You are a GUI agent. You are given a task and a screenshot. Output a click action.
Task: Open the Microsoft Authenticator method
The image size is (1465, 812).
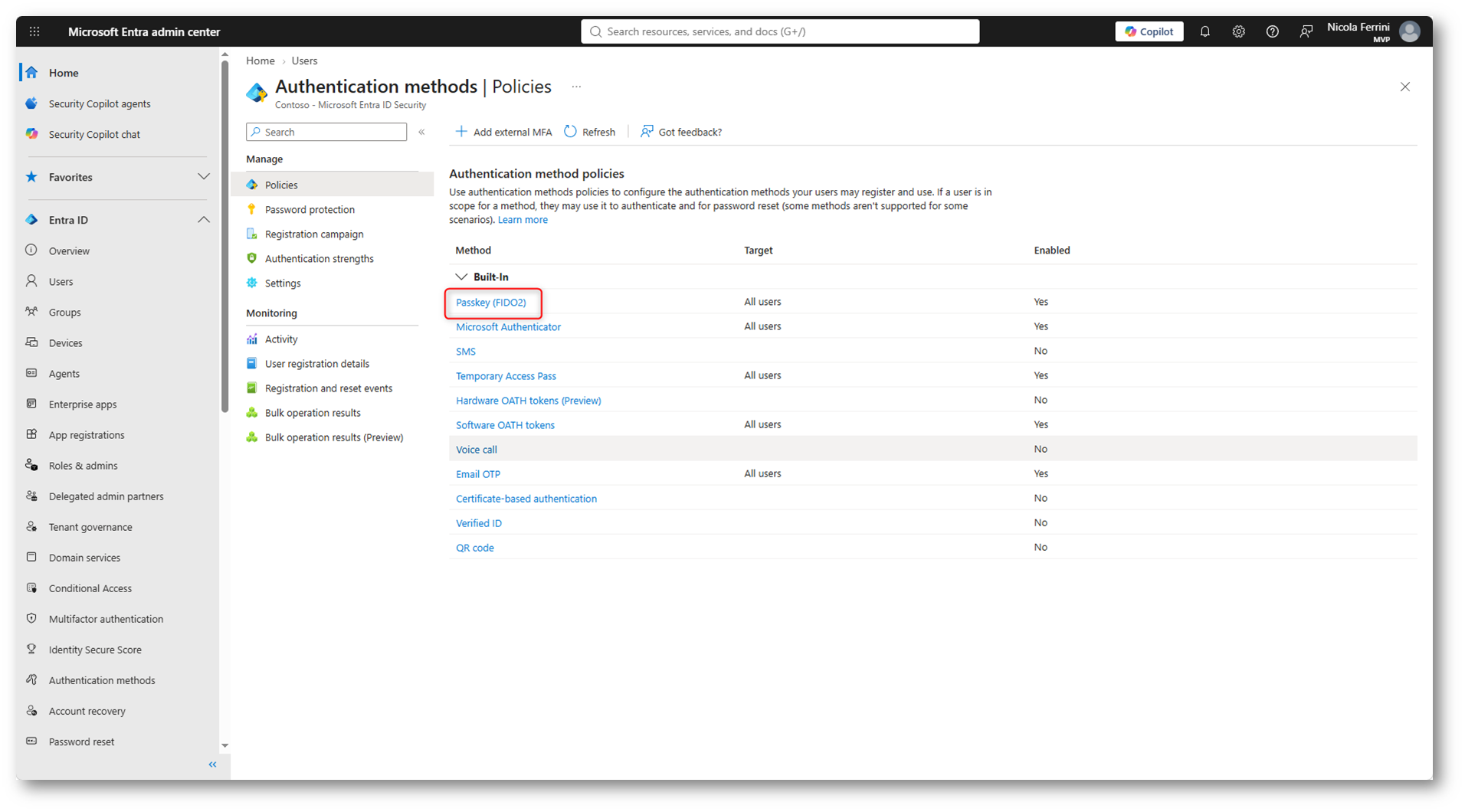click(508, 327)
